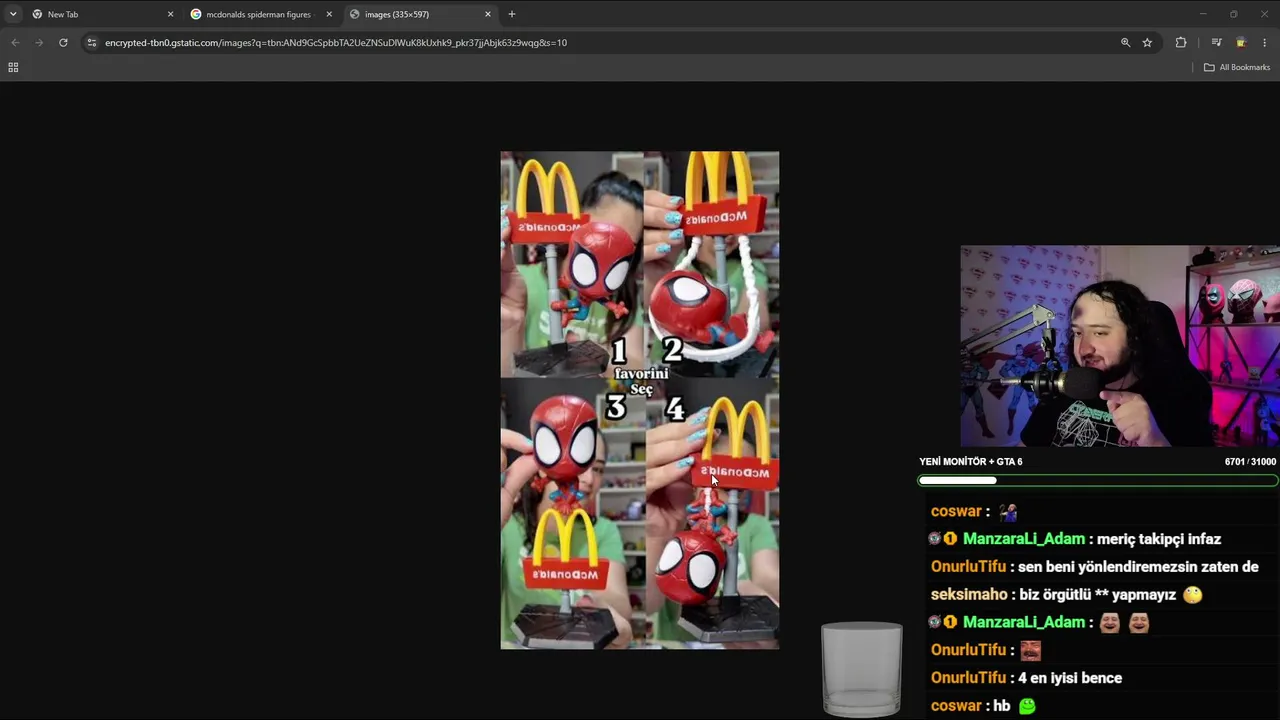Restore down the Chrome window

click(1234, 14)
